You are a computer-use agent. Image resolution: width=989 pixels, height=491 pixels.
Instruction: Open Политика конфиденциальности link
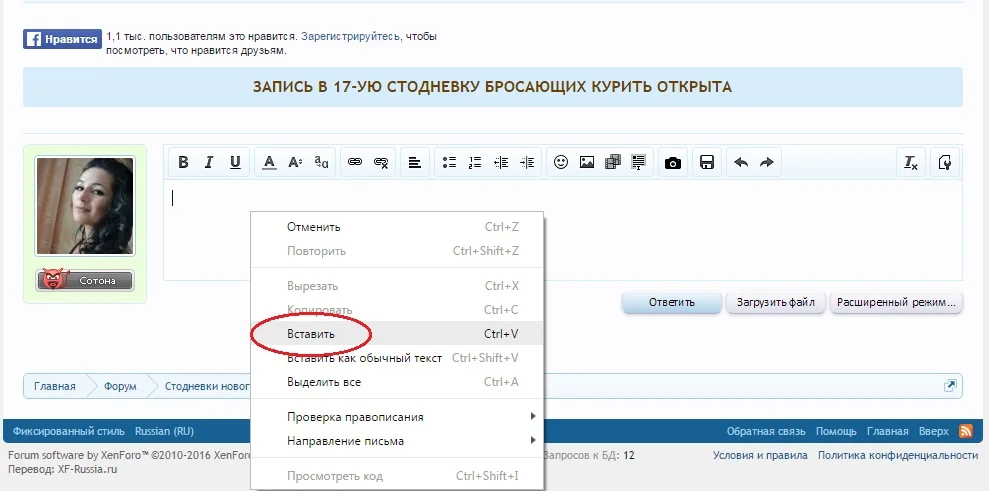pyautogui.click(x=898, y=455)
